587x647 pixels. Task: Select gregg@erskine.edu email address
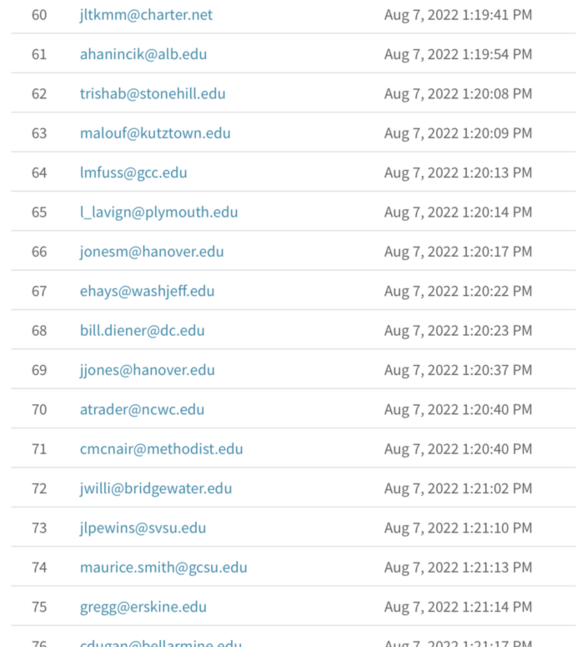[143, 607]
